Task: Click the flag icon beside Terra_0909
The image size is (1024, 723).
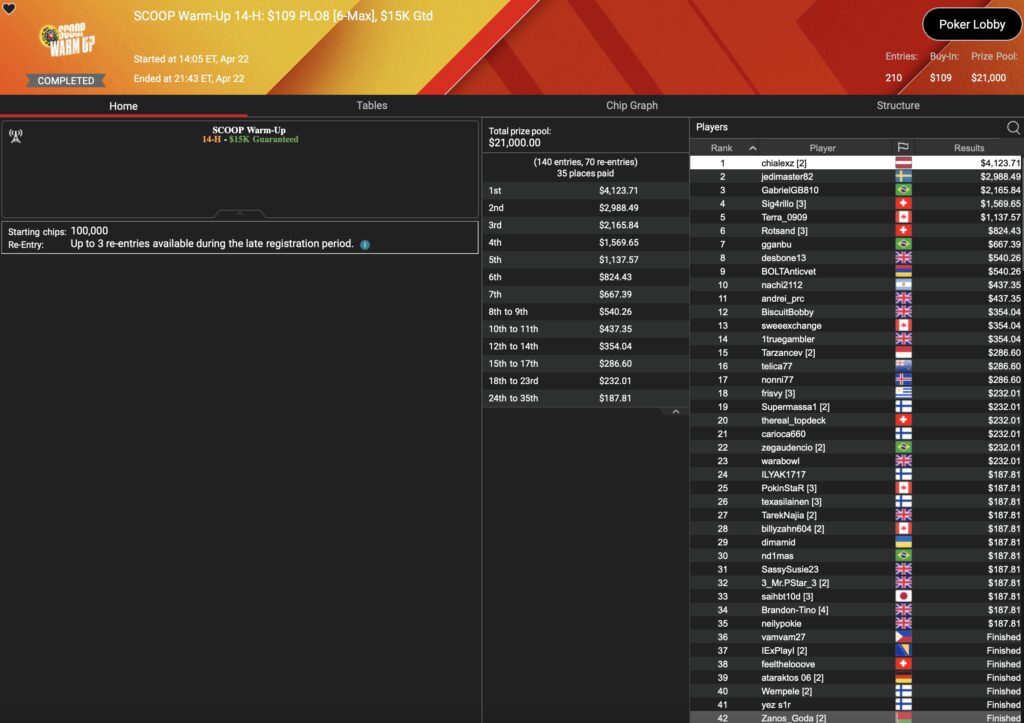Action: [903, 217]
